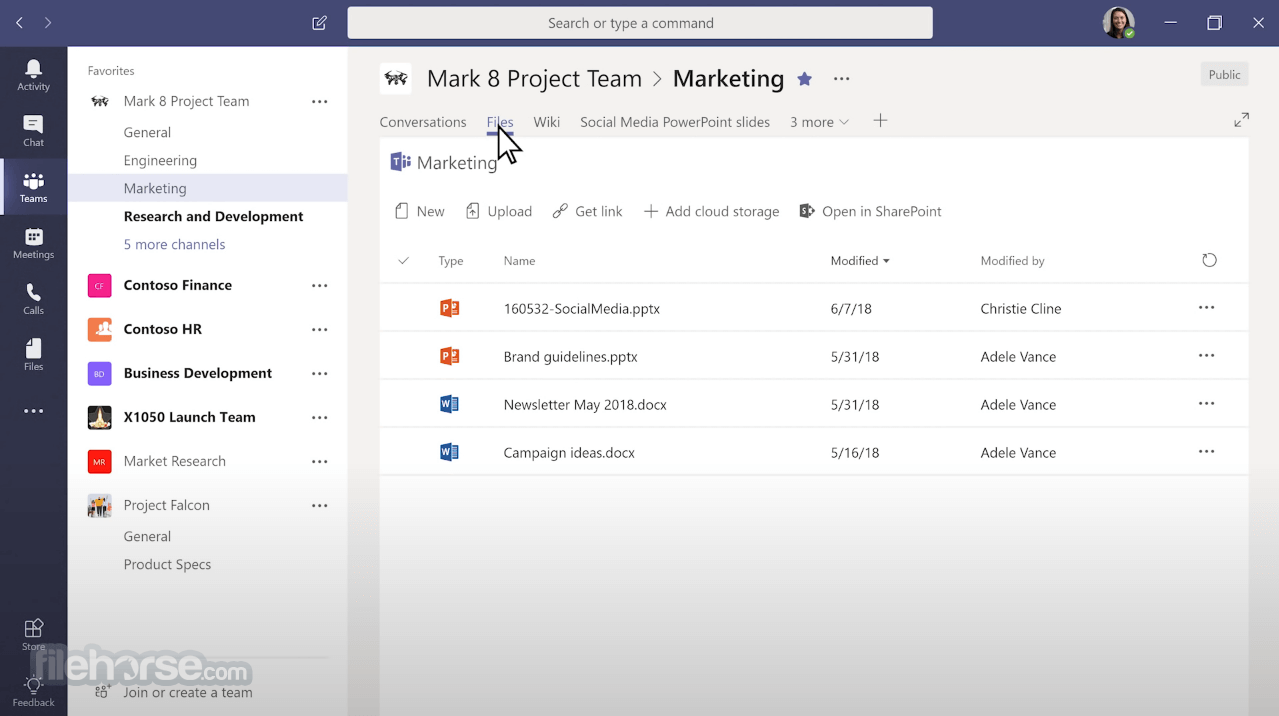Open Mark 8 Project Team options ellipsis

[319, 101]
